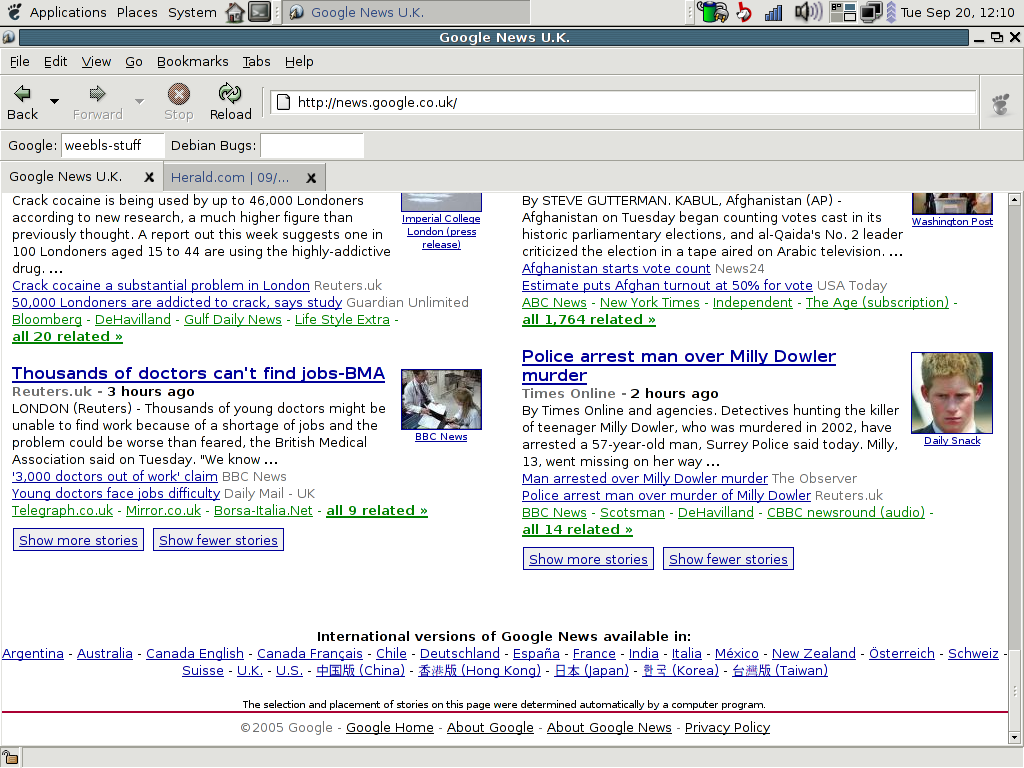Open 'Afghanistan starts vote count' link
Screen dimensions: 1024x768
point(616,268)
